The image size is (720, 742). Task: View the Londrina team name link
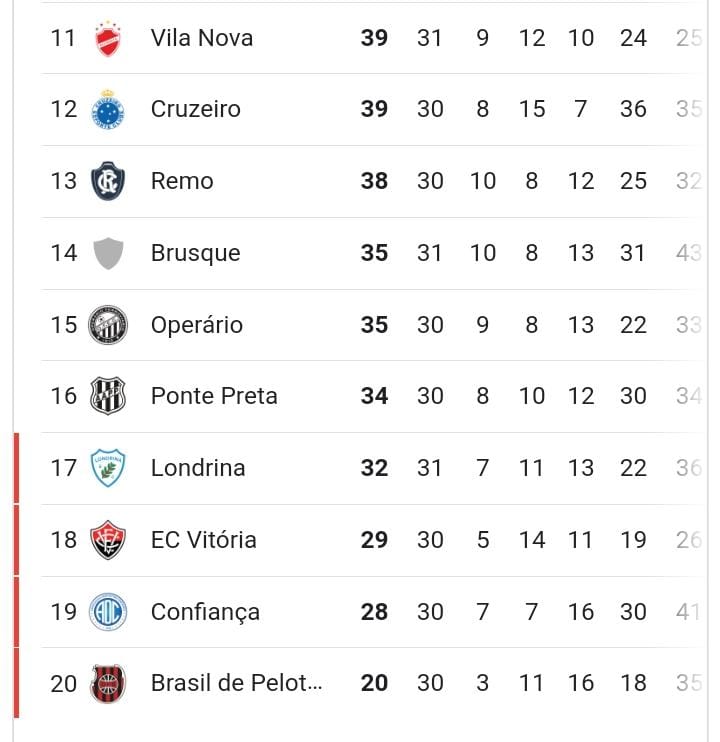pyautogui.click(x=198, y=468)
